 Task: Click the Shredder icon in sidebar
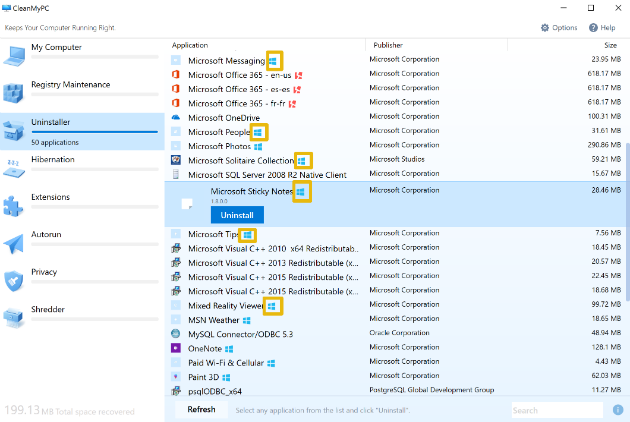(14, 318)
